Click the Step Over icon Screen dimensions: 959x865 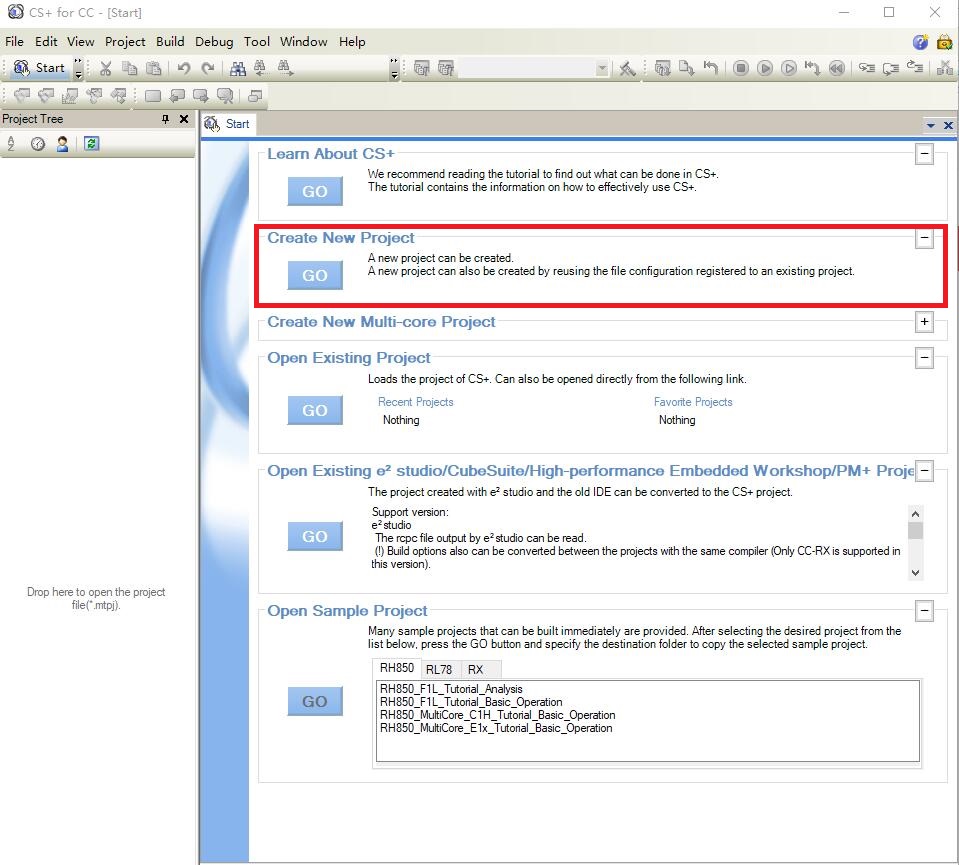tap(890, 68)
